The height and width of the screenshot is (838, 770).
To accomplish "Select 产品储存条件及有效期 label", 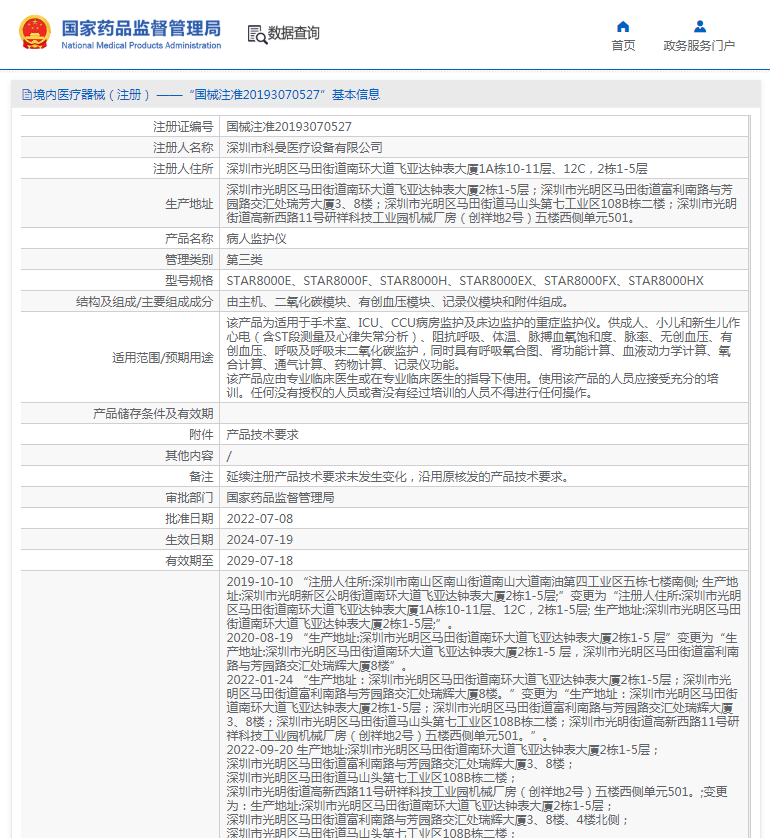I will coord(153,414).
